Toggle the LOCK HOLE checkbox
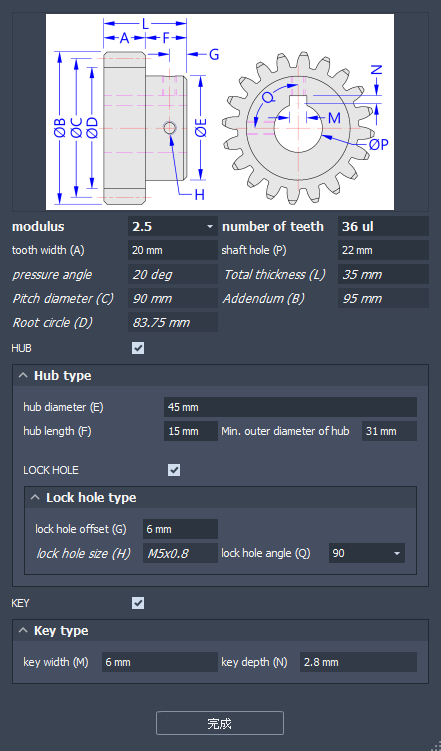 174,470
